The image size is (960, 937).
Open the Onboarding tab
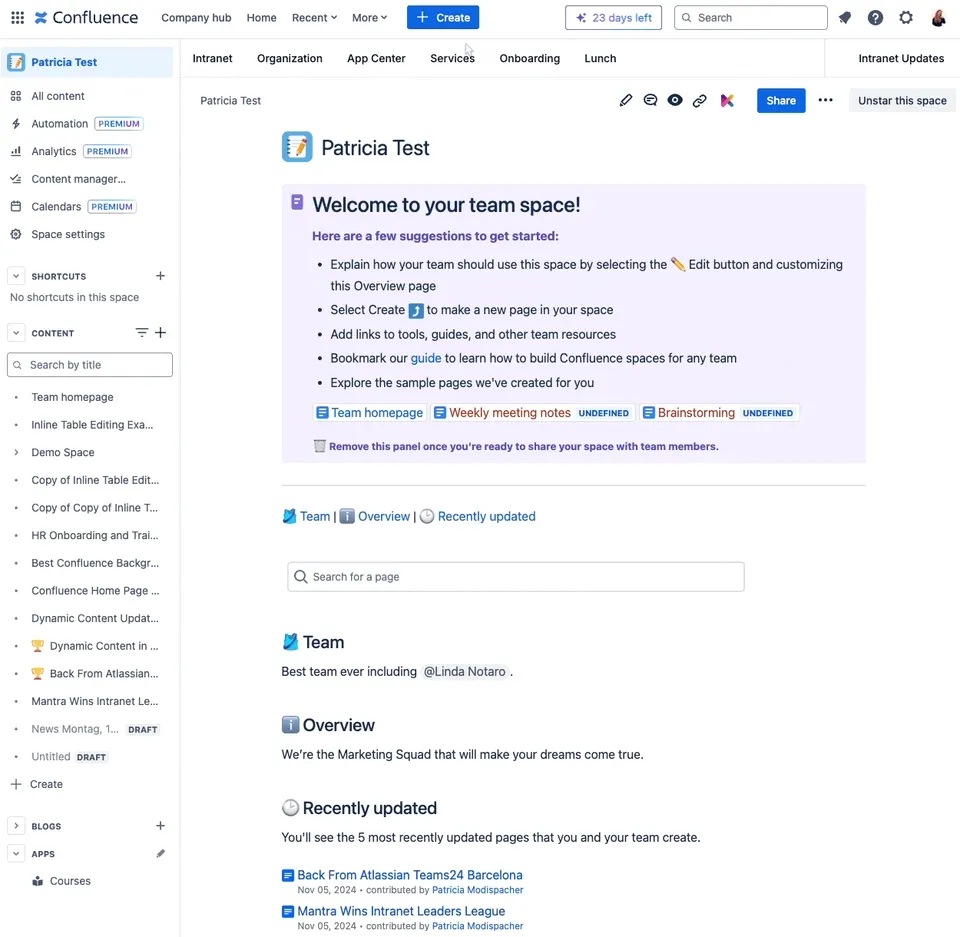click(530, 58)
